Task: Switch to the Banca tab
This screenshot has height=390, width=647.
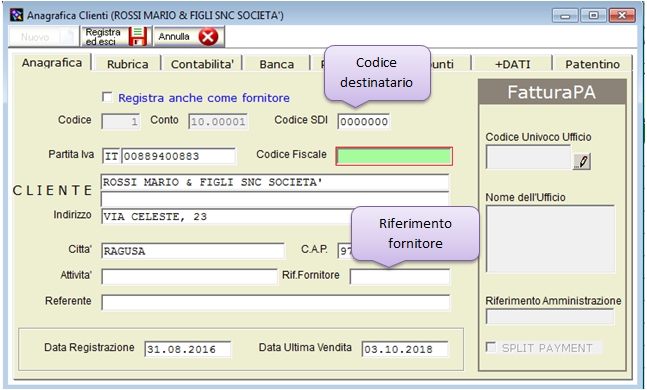Action: [x=277, y=64]
